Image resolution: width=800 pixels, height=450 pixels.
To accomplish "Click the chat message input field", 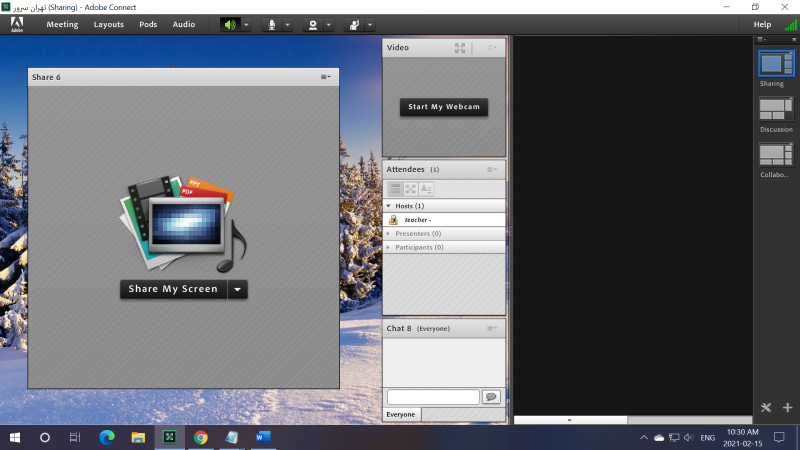I will tap(433, 397).
